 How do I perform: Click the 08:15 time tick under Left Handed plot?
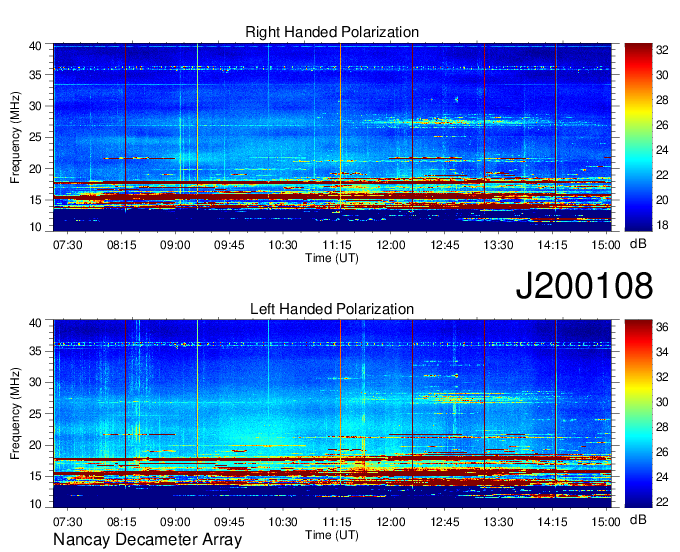click(121, 522)
